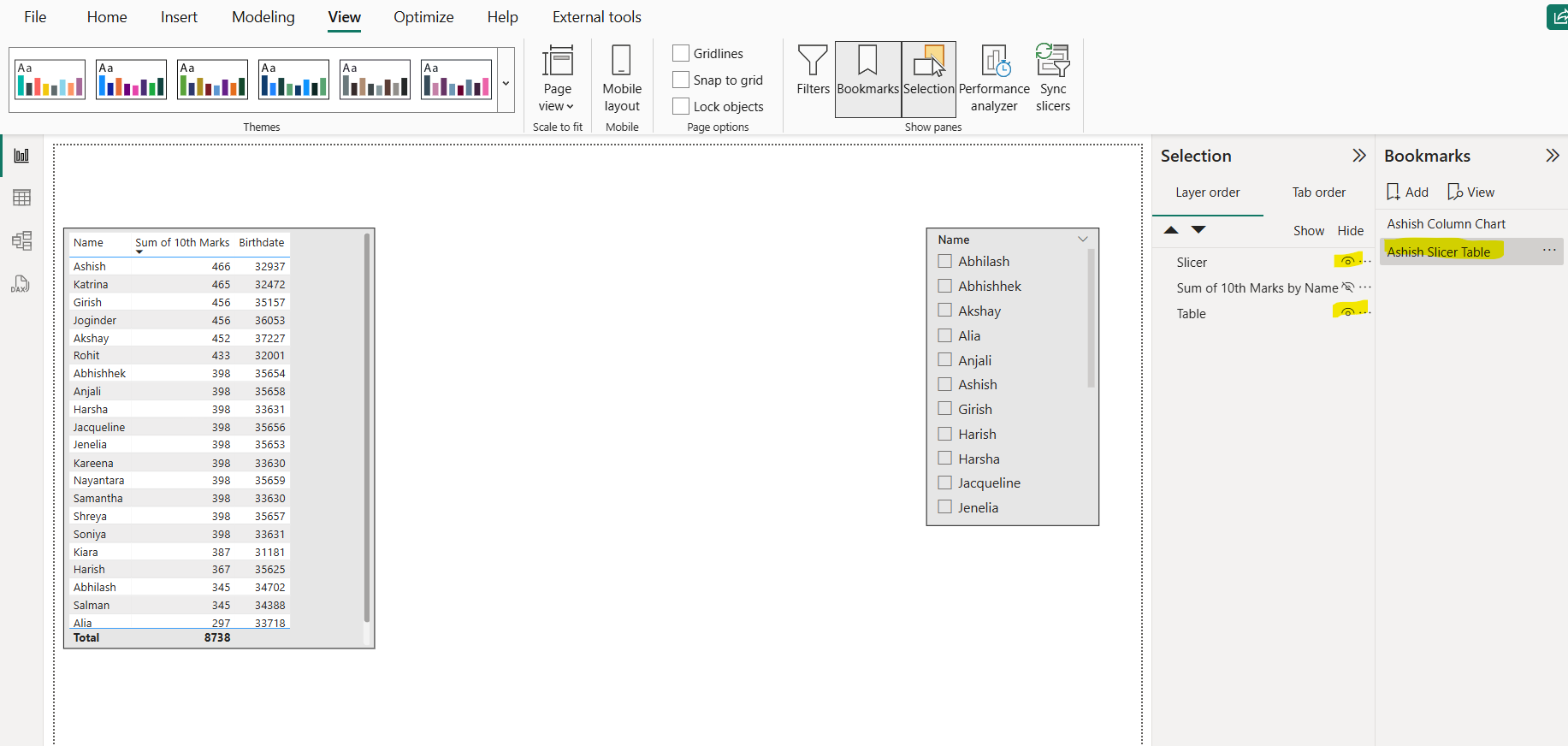Open DAX query view icon
The image size is (1568, 746).
21,284
